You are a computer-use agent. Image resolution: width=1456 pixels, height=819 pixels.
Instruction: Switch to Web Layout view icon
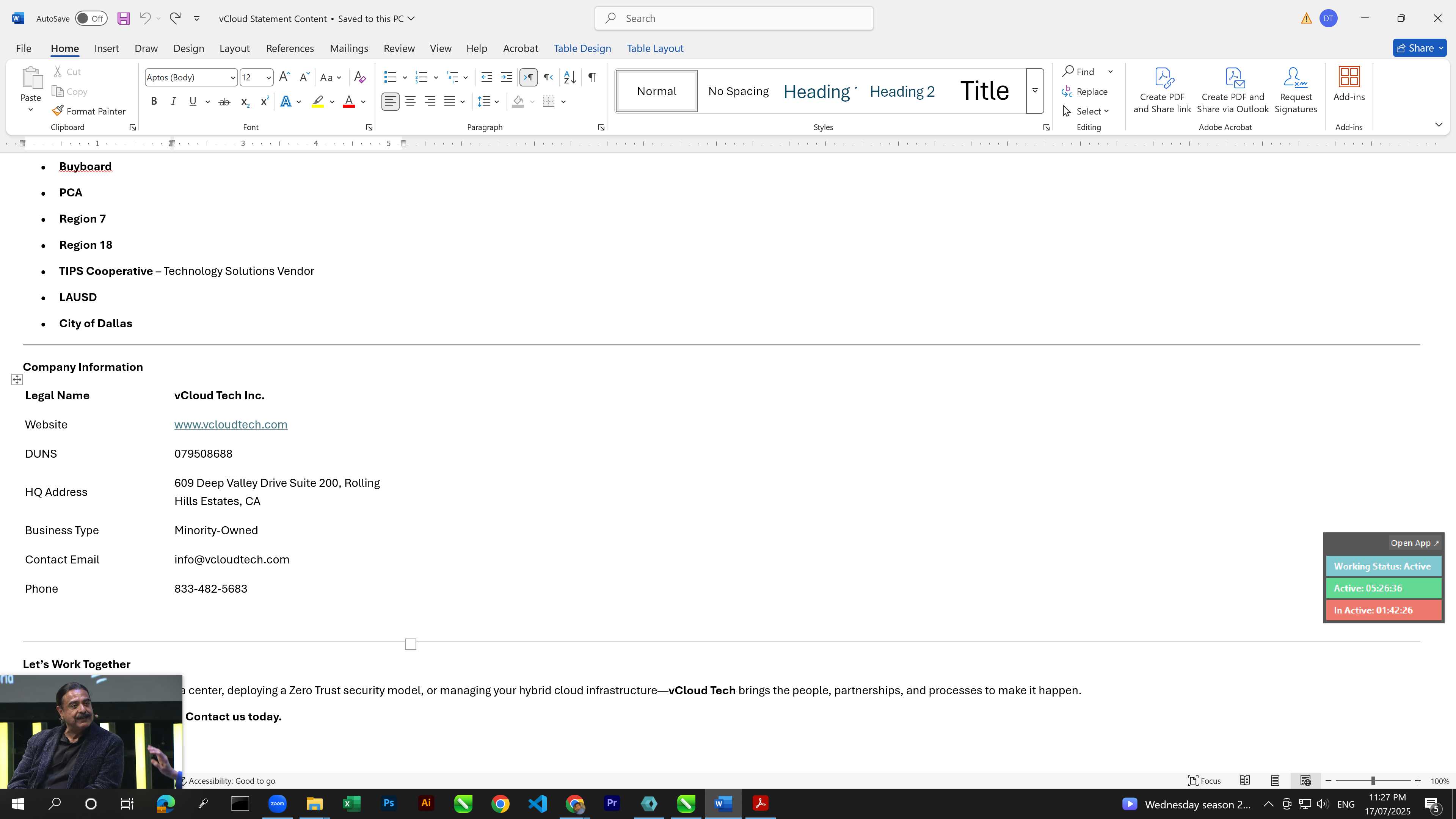coord(1305,781)
